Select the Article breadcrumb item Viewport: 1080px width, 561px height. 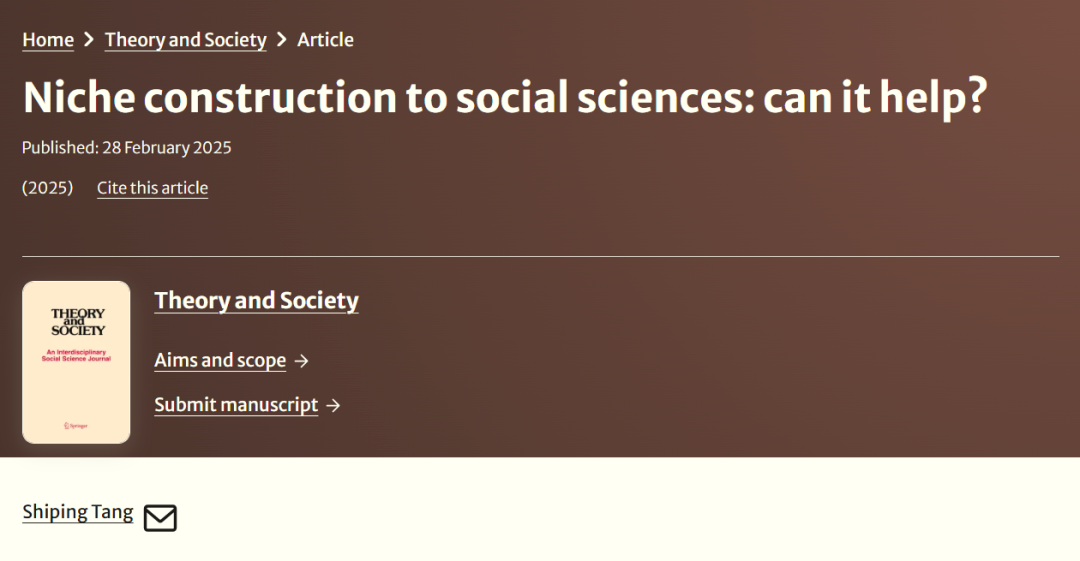pos(325,40)
